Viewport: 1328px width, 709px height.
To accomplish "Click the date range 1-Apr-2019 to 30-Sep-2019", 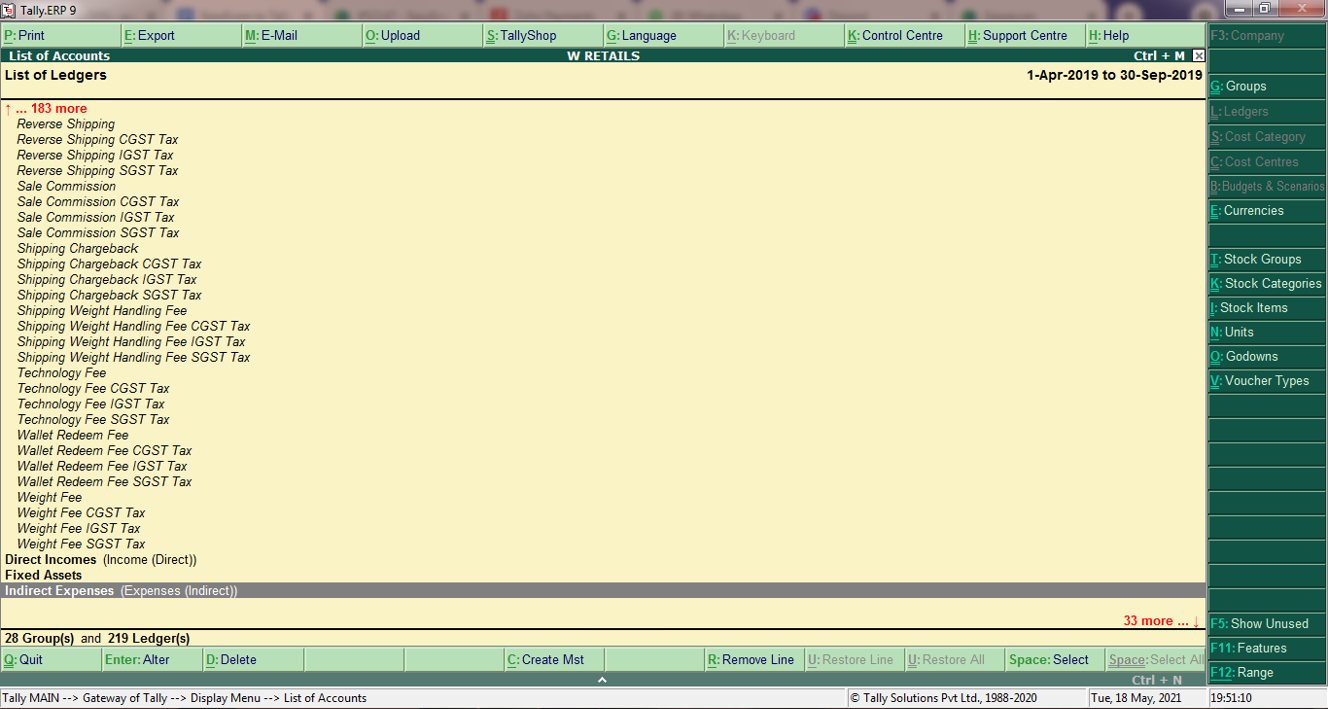I will tap(1114, 75).
